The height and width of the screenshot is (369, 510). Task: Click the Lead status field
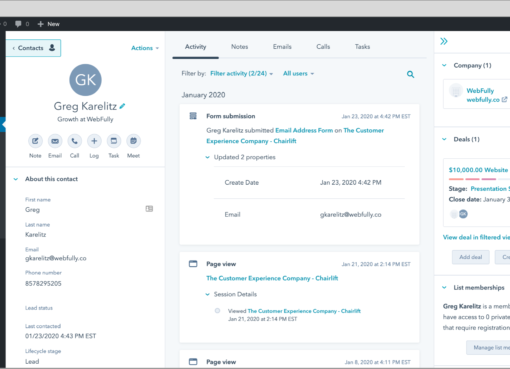click(39, 308)
